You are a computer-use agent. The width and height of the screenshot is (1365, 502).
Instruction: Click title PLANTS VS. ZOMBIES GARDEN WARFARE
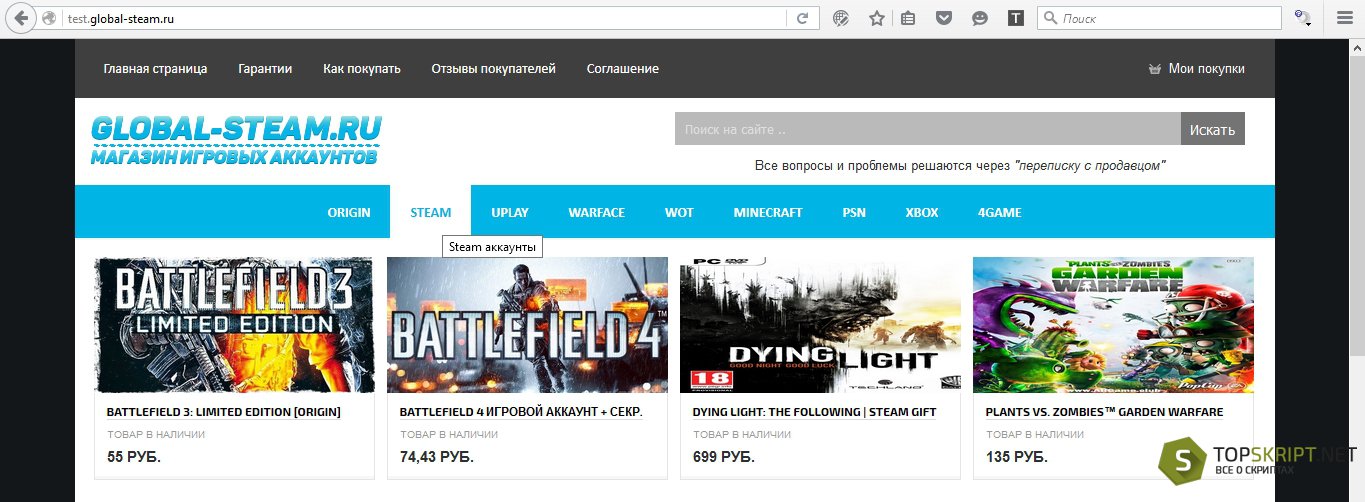[1104, 412]
